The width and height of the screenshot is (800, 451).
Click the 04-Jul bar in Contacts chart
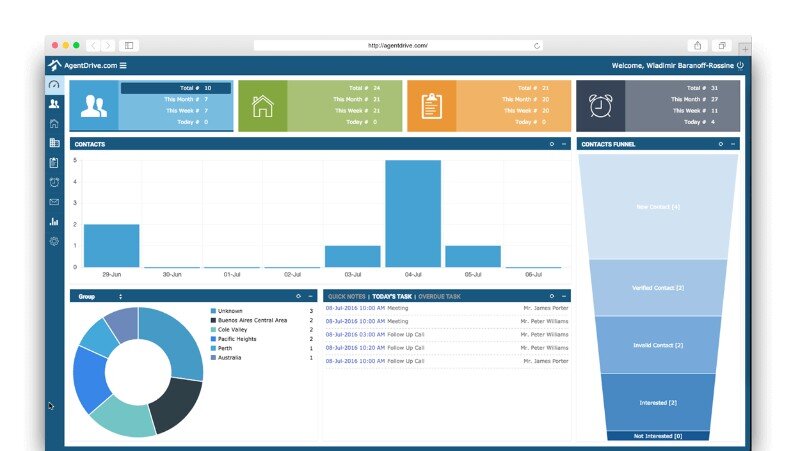click(x=413, y=213)
